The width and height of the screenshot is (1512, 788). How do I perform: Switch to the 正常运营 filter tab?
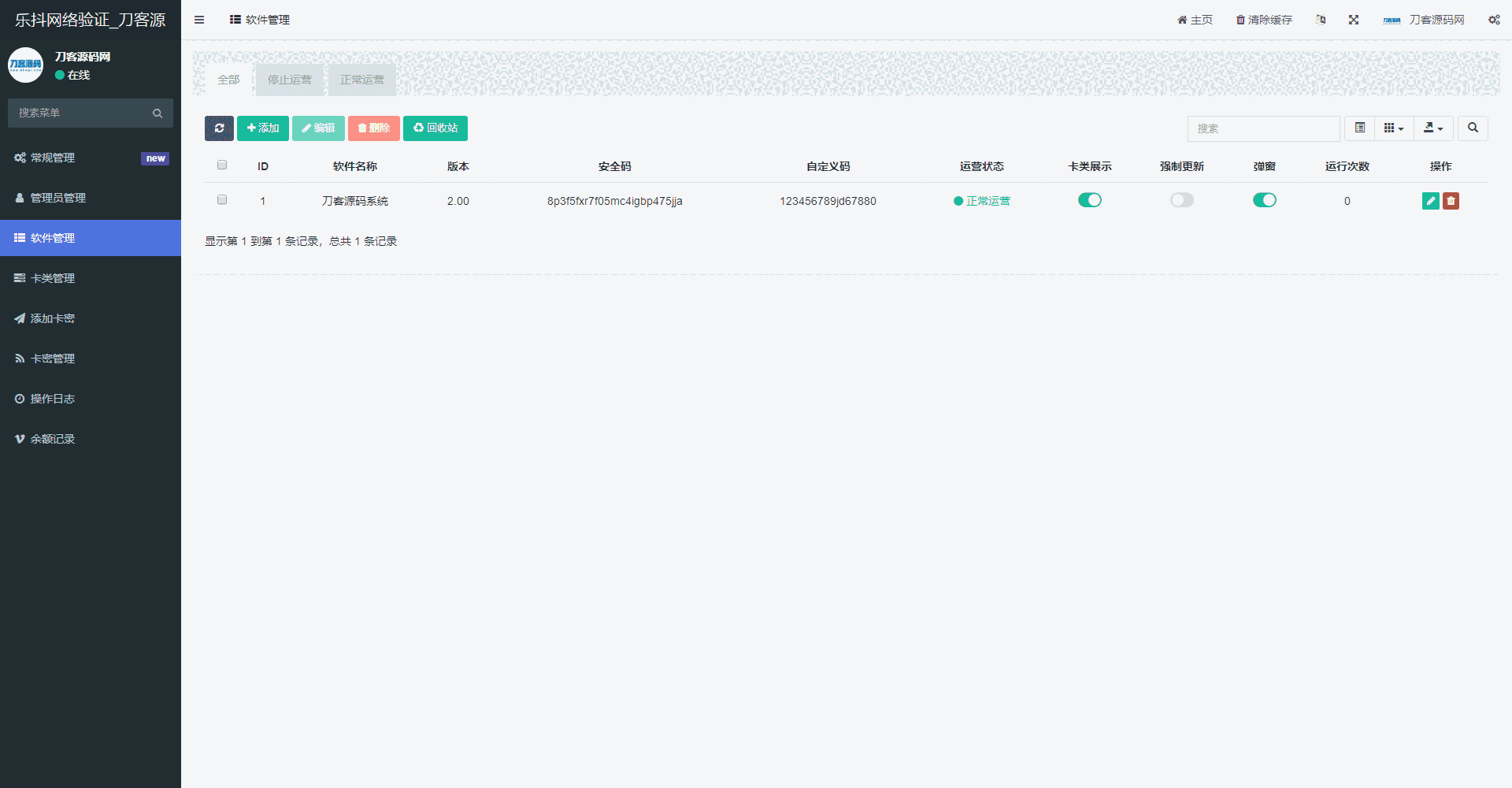pos(362,80)
